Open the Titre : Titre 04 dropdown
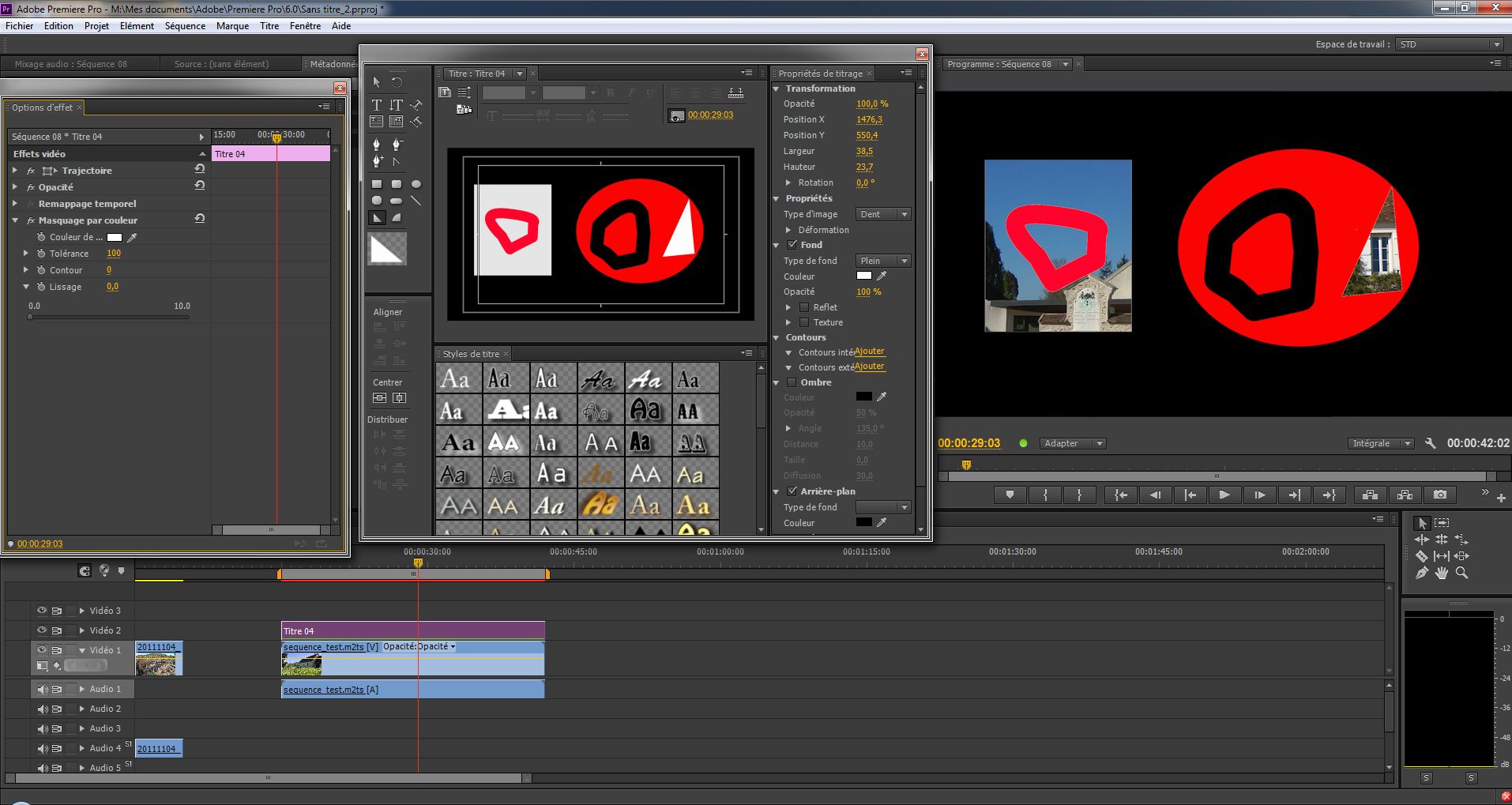The width and height of the screenshot is (1512, 805). 519,73
